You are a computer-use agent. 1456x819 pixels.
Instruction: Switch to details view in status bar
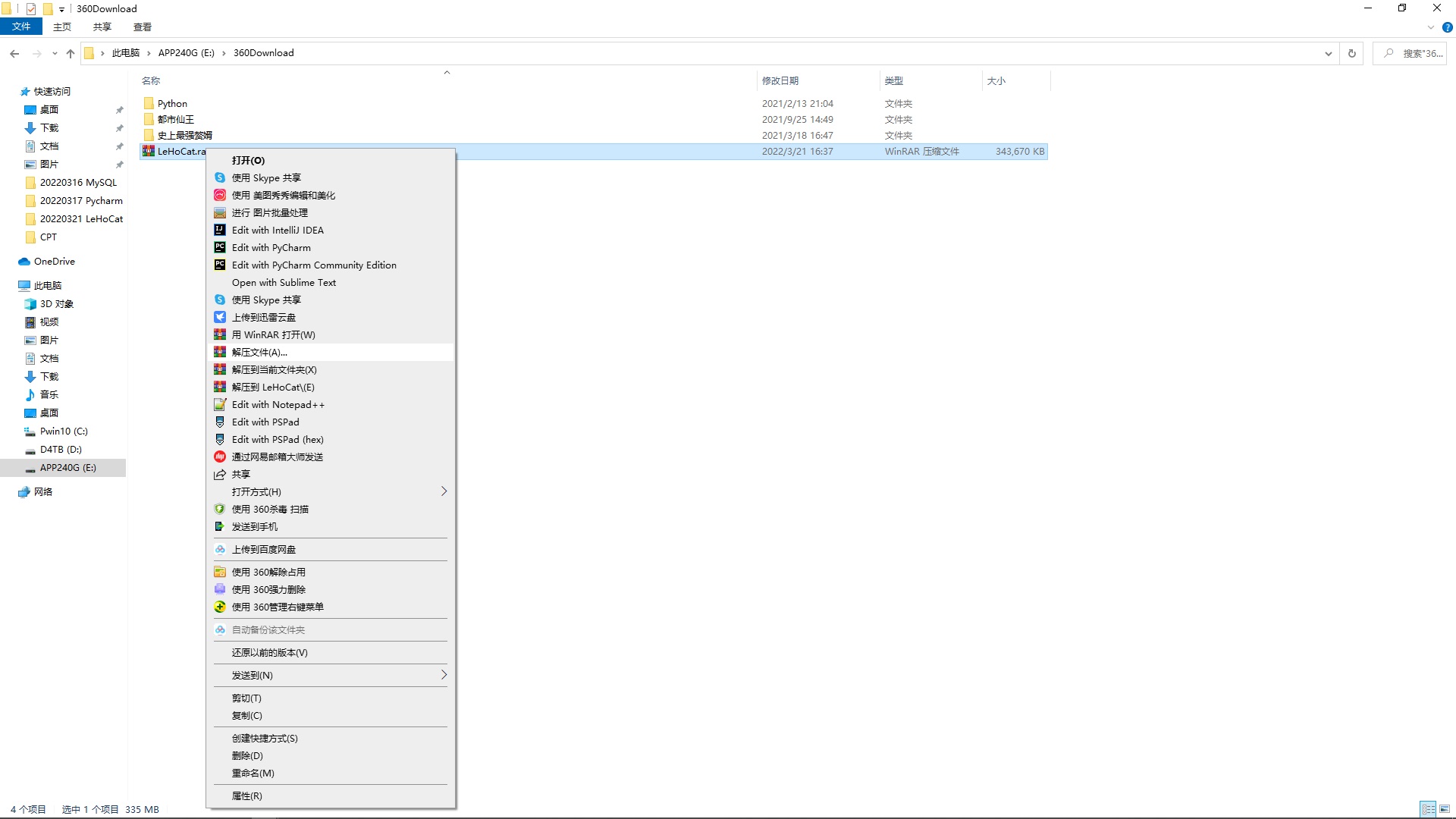point(1428,809)
